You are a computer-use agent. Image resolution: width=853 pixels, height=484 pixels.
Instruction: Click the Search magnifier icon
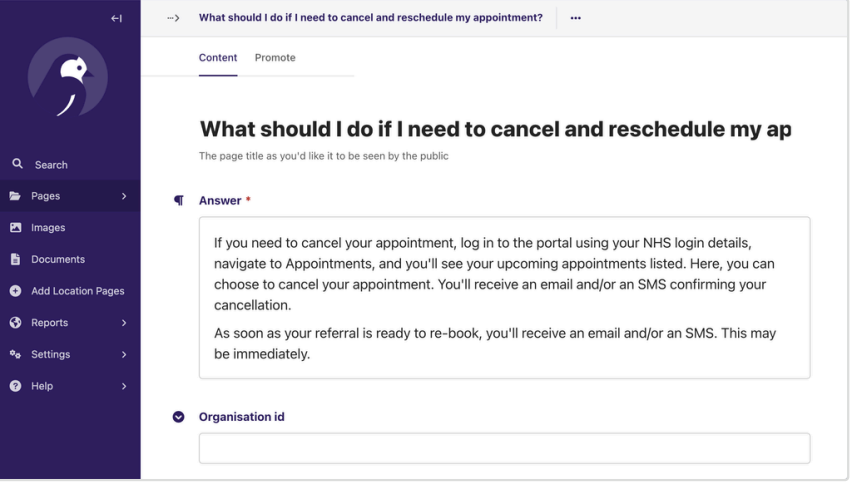click(17, 164)
